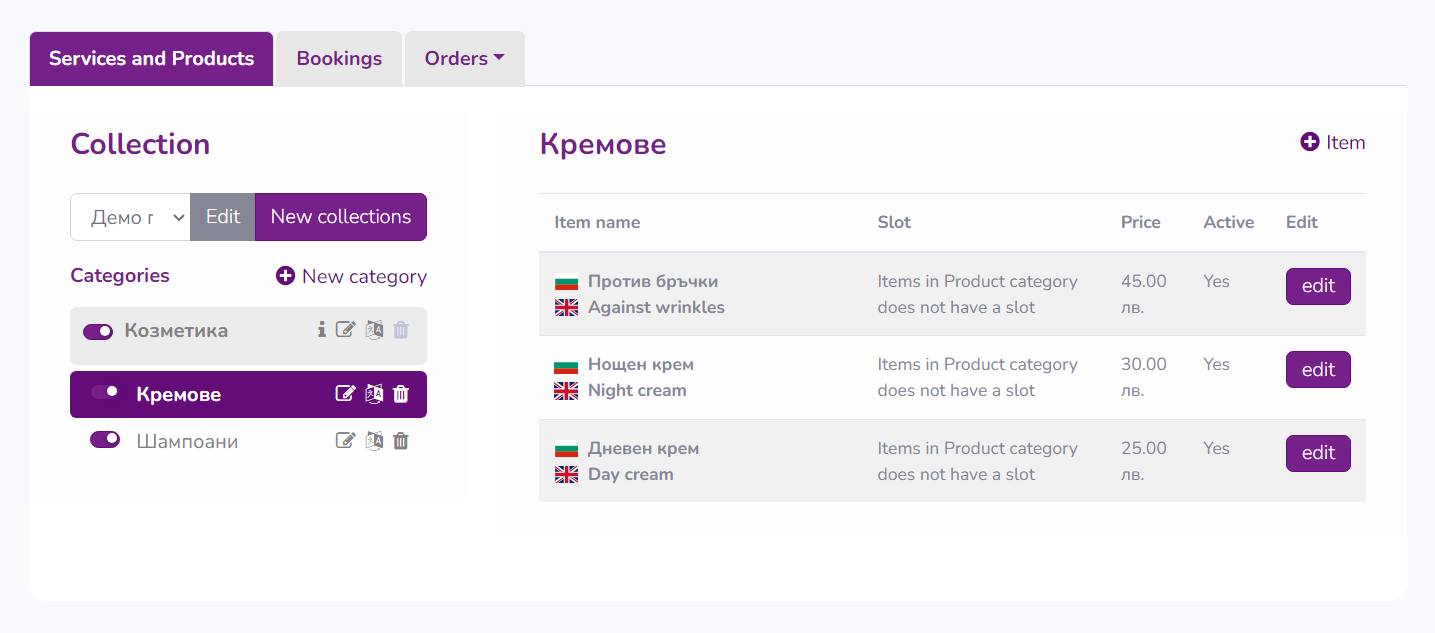Click the edit pencil icon for Шампоани
Viewport: 1435px width, 633px height.
coord(345,440)
